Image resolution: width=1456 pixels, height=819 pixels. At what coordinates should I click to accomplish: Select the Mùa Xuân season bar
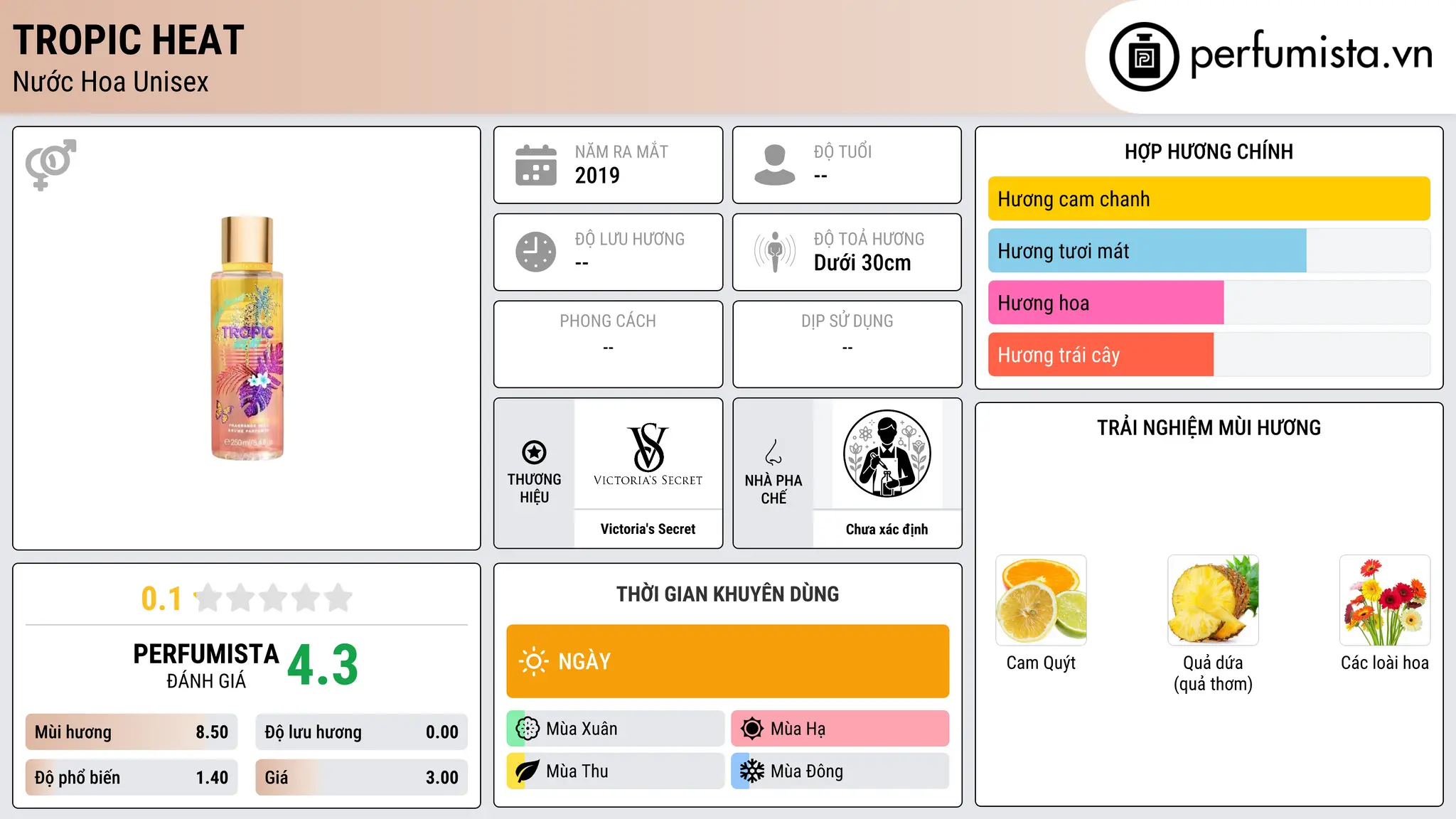click(x=616, y=729)
